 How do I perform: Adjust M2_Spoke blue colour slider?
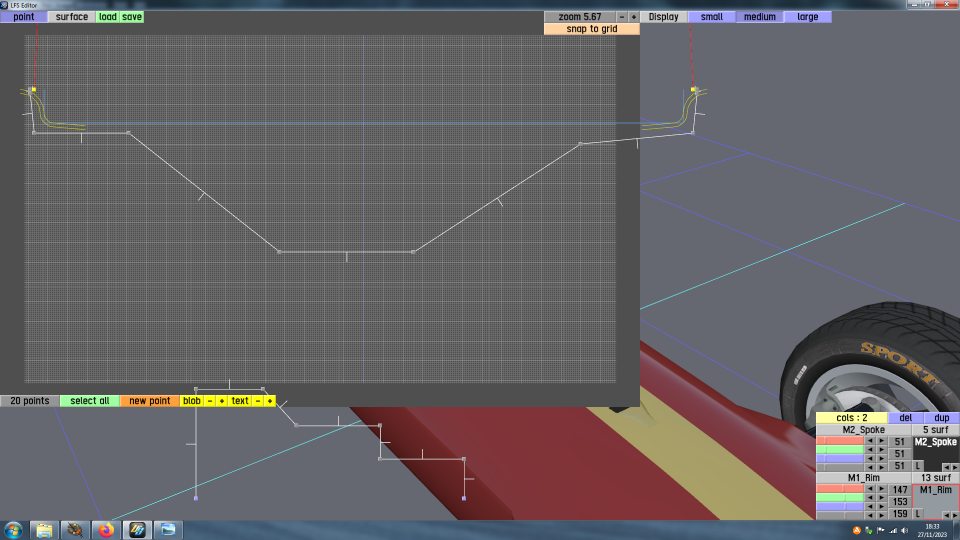pyautogui.click(x=840, y=459)
